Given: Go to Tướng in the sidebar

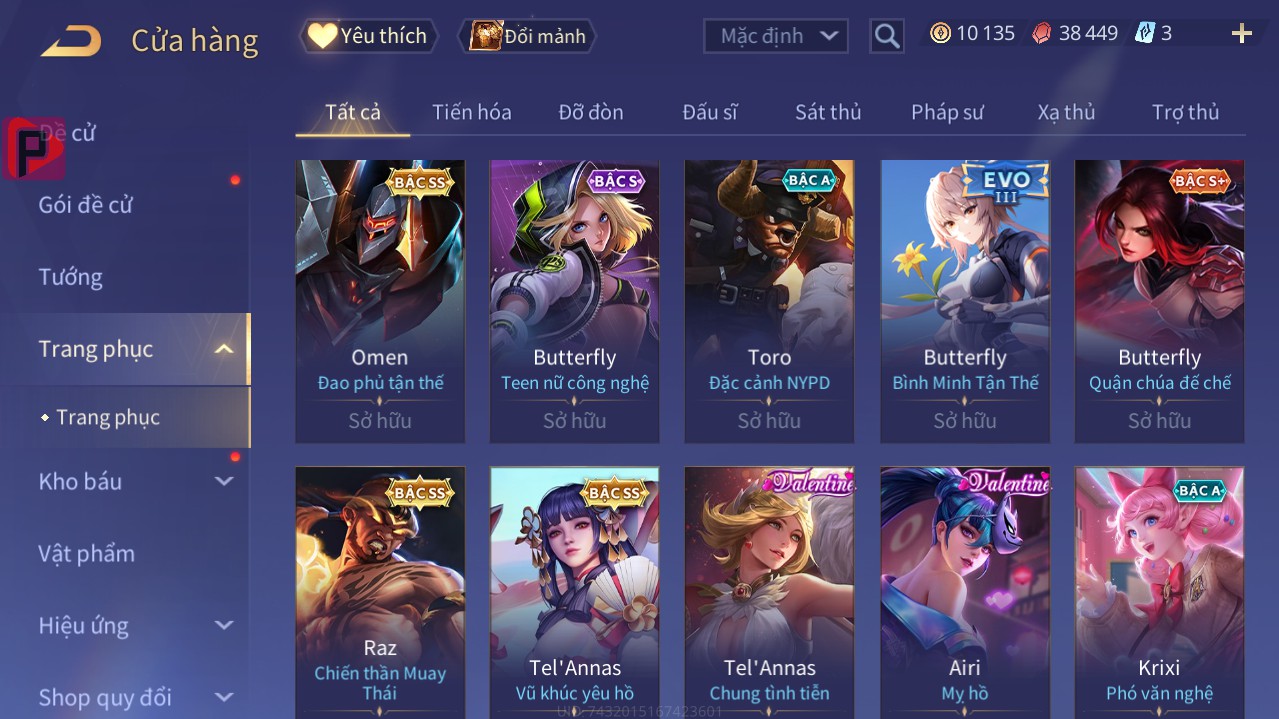Looking at the screenshot, I should click(x=71, y=277).
